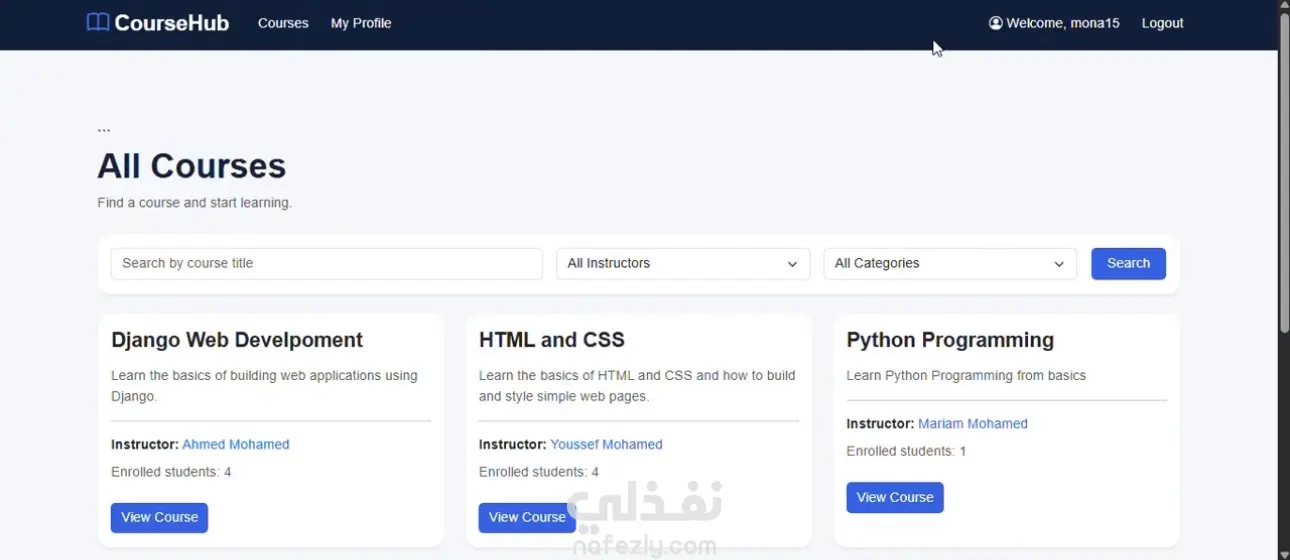Click the blue Search button
The height and width of the screenshot is (560, 1290).
coord(1128,263)
